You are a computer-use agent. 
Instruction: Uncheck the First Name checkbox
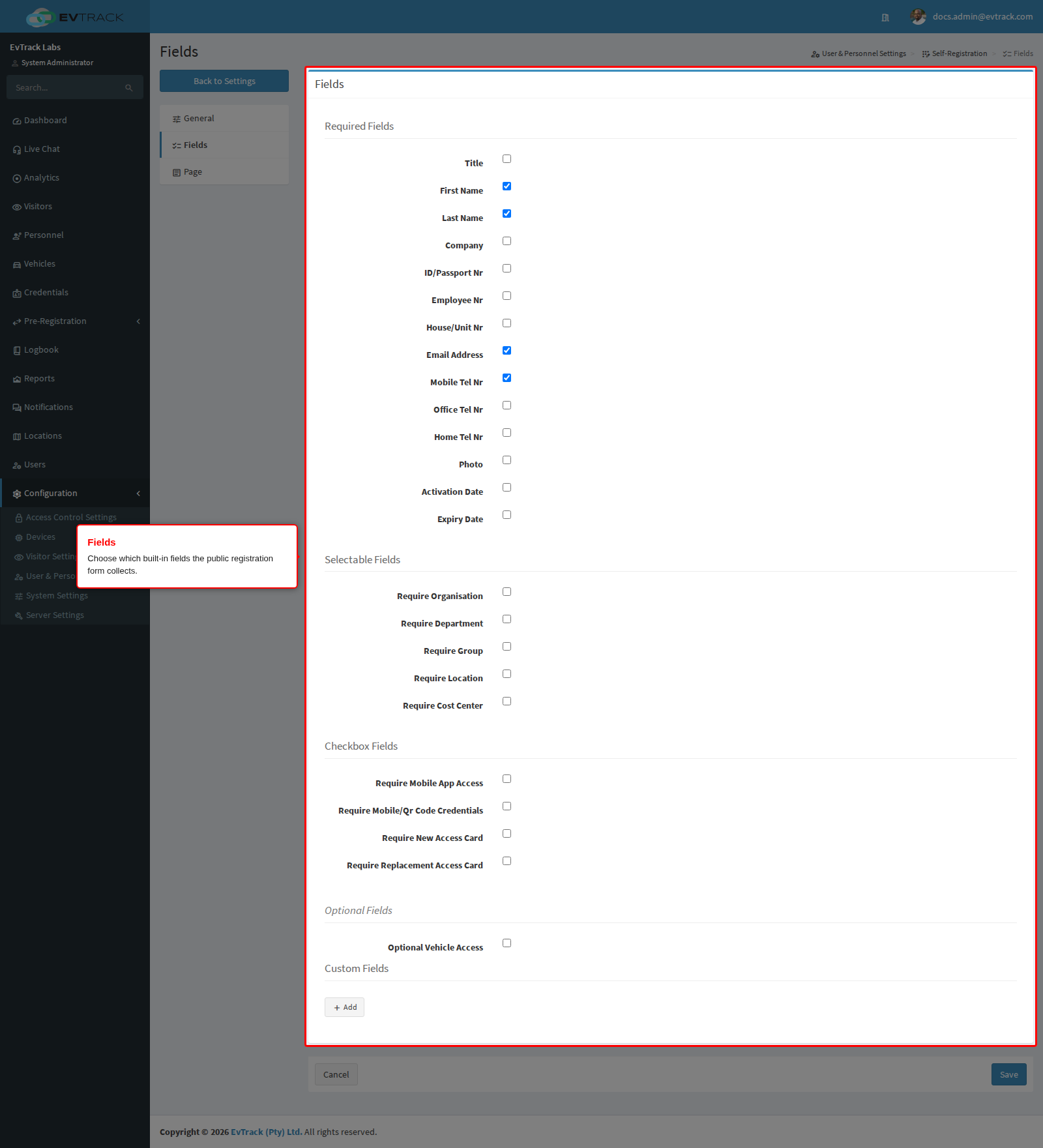tap(507, 186)
